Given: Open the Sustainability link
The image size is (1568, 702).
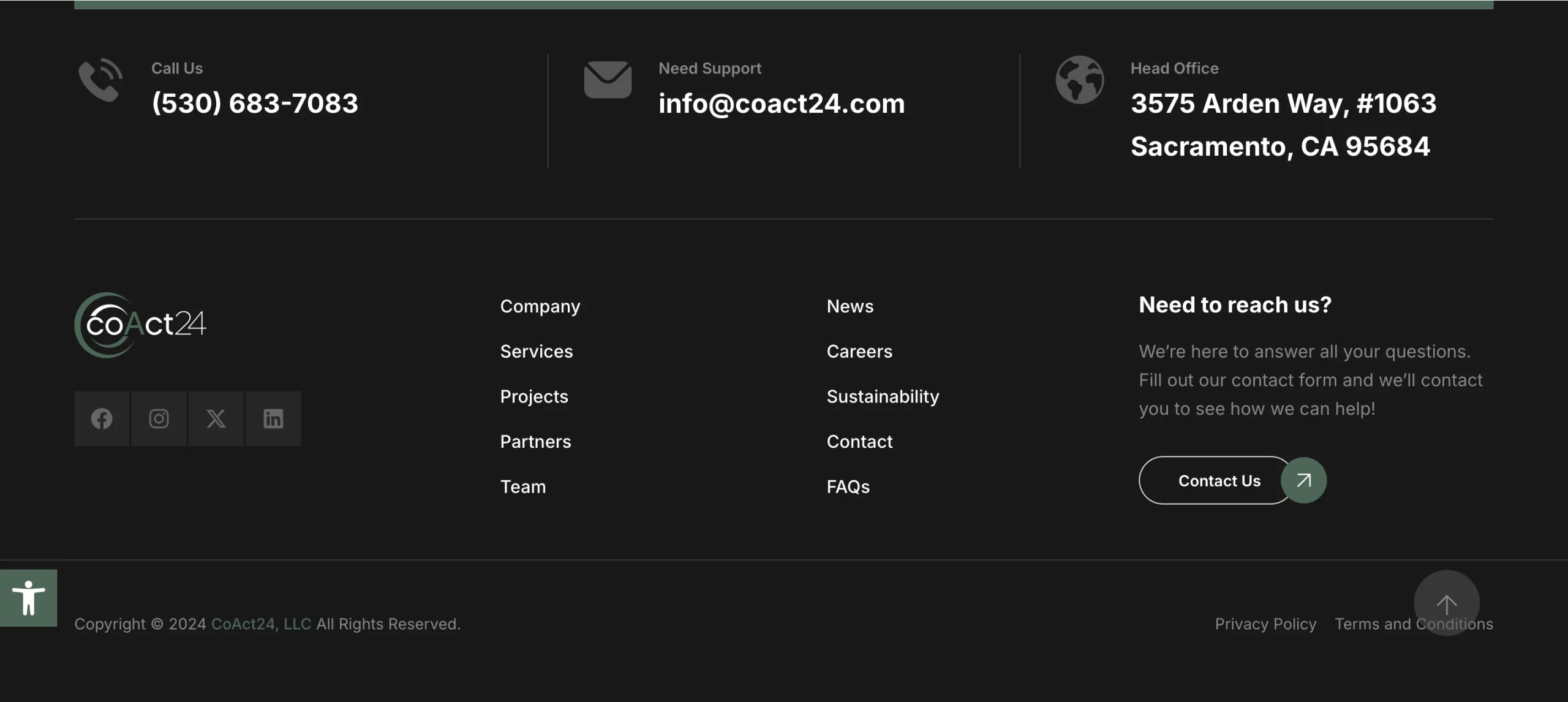Looking at the screenshot, I should coord(882,397).
